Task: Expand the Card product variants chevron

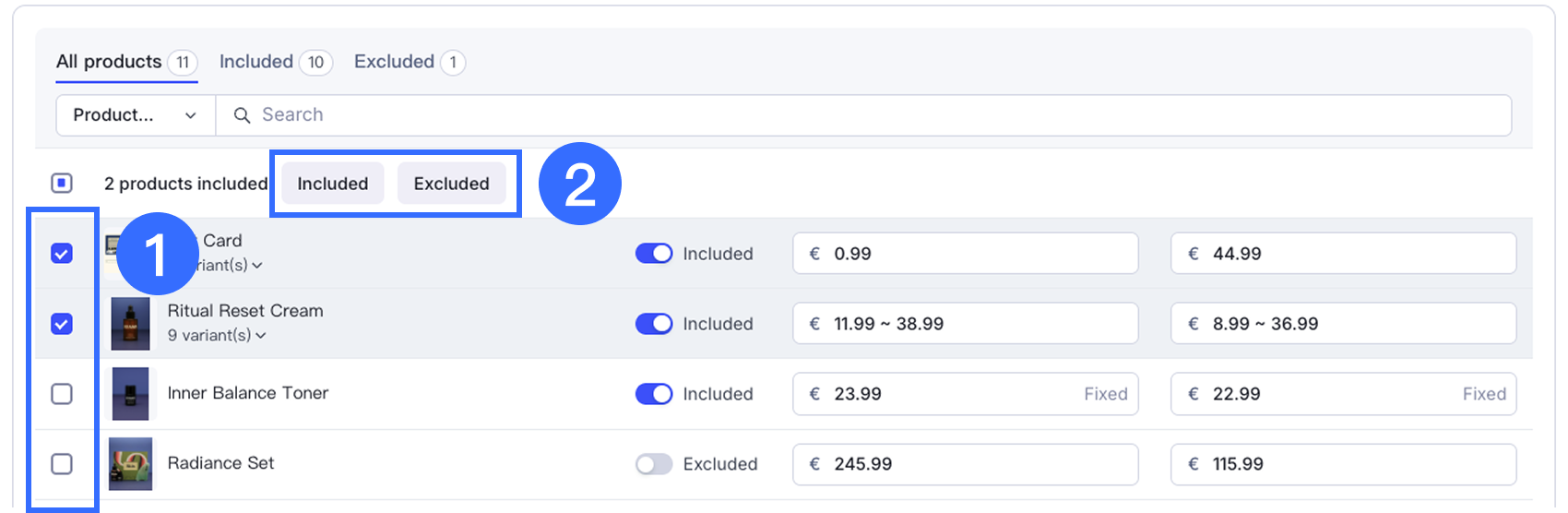Action: pyautogui.click(x=257, y=266)
